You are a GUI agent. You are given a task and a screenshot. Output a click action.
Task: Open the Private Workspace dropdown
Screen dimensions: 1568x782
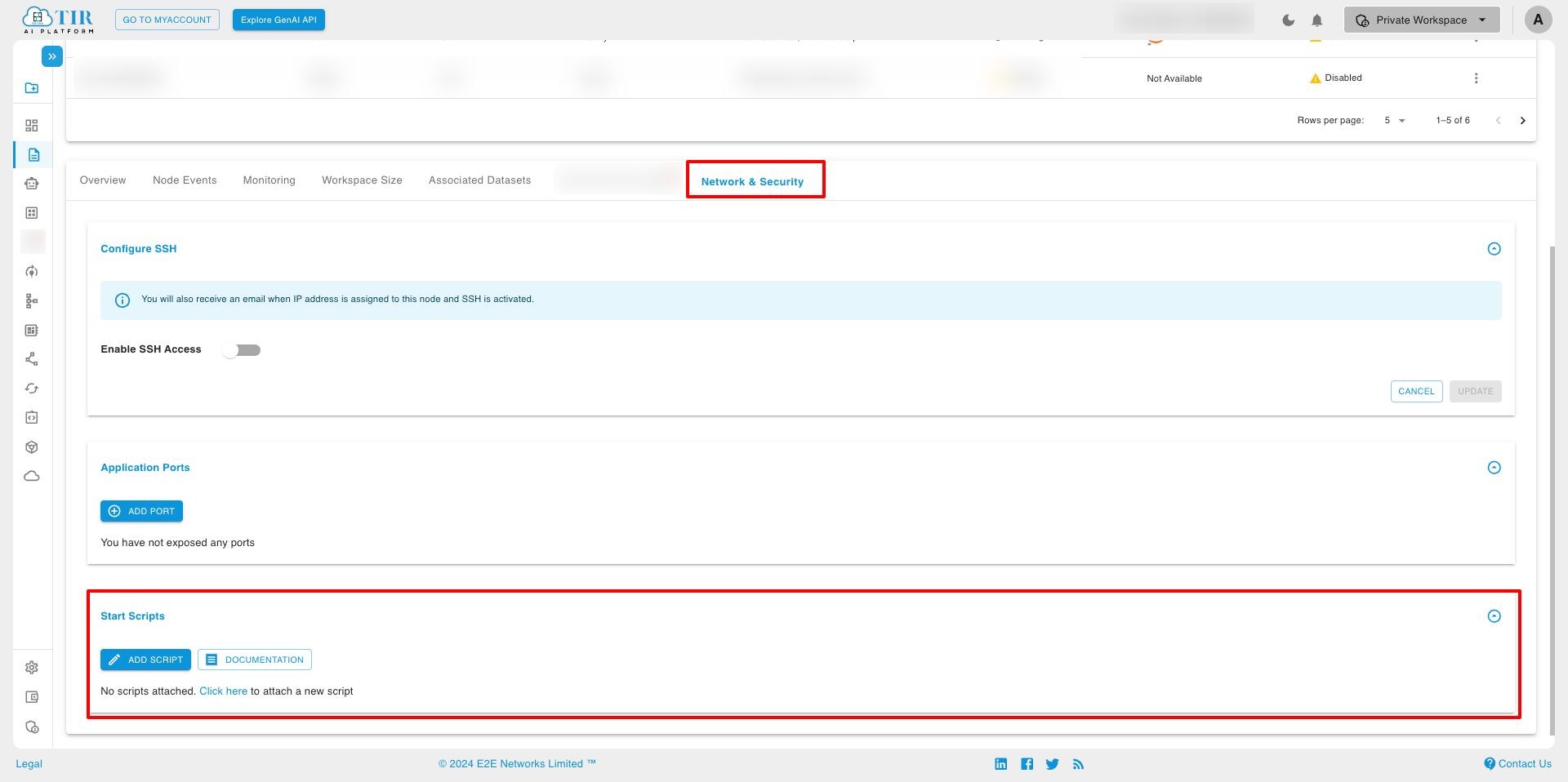tap(1422, 20)
